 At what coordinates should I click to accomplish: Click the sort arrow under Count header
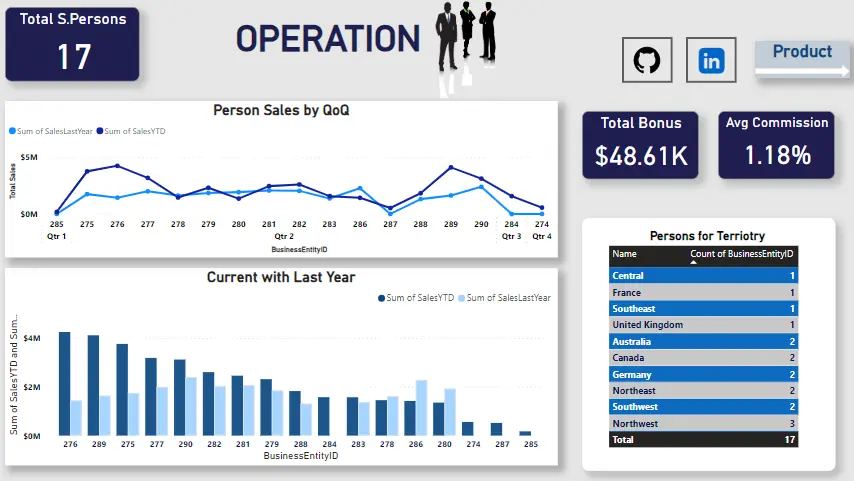coord(693,263)
